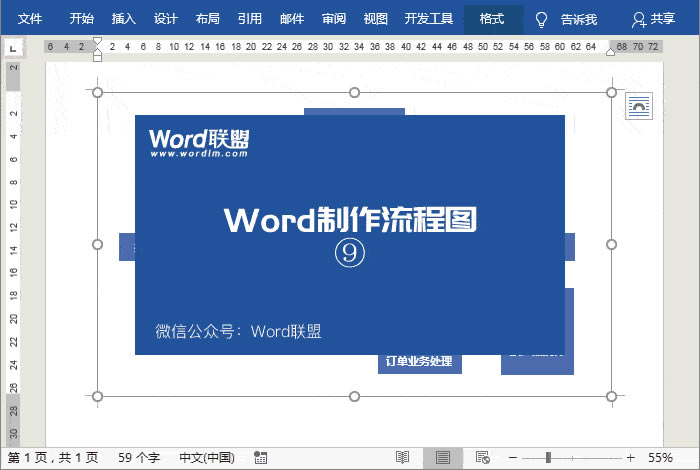The image size is (700, 470).
Task: Go to the 开发工具 (Developer) tab
Action: [428, 19]
